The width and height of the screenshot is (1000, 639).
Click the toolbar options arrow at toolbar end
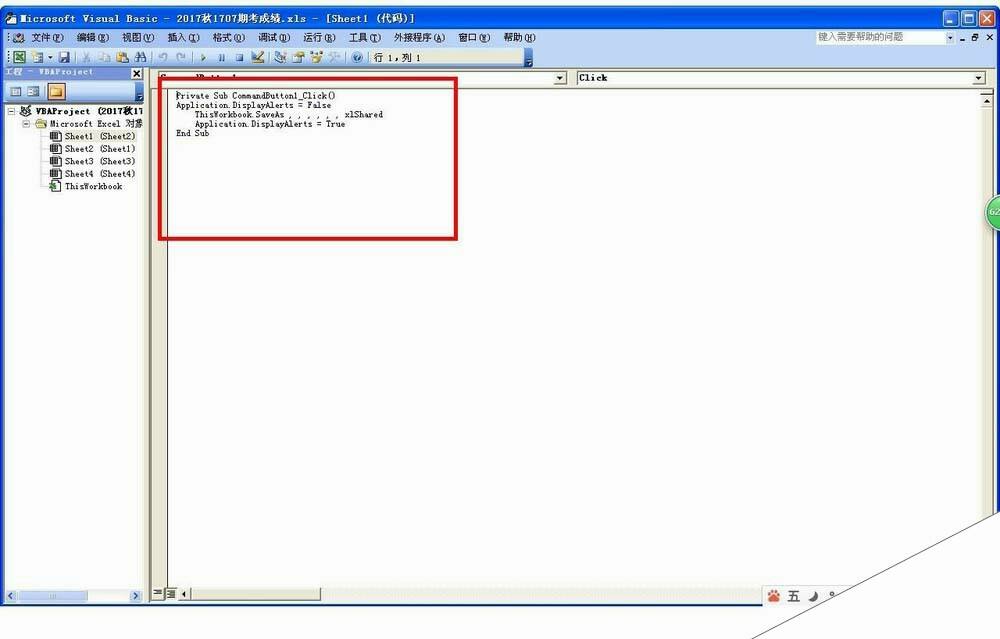coord(528,60)
